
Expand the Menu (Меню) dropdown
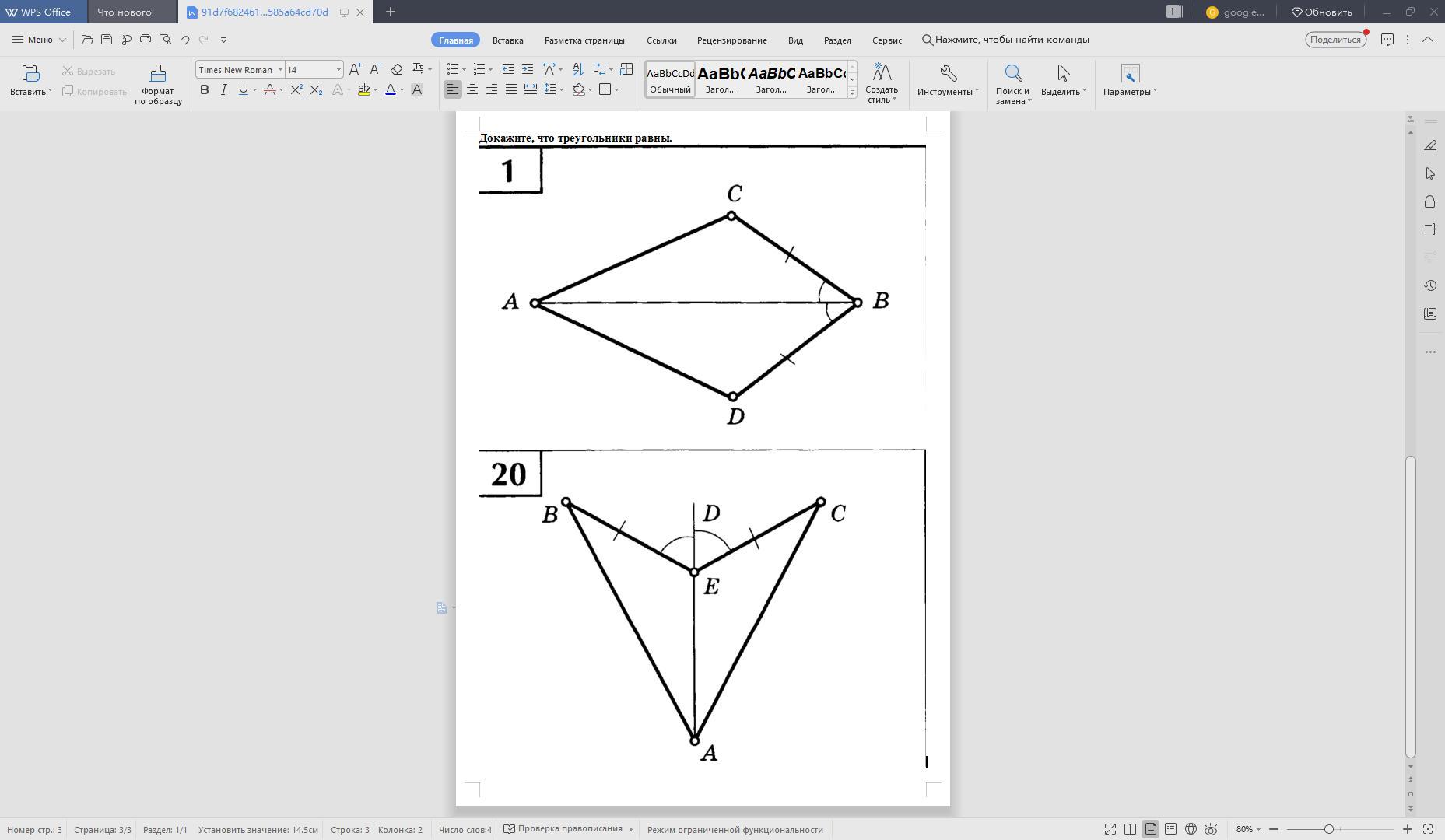pyautogui.click(x=39, y=40)
